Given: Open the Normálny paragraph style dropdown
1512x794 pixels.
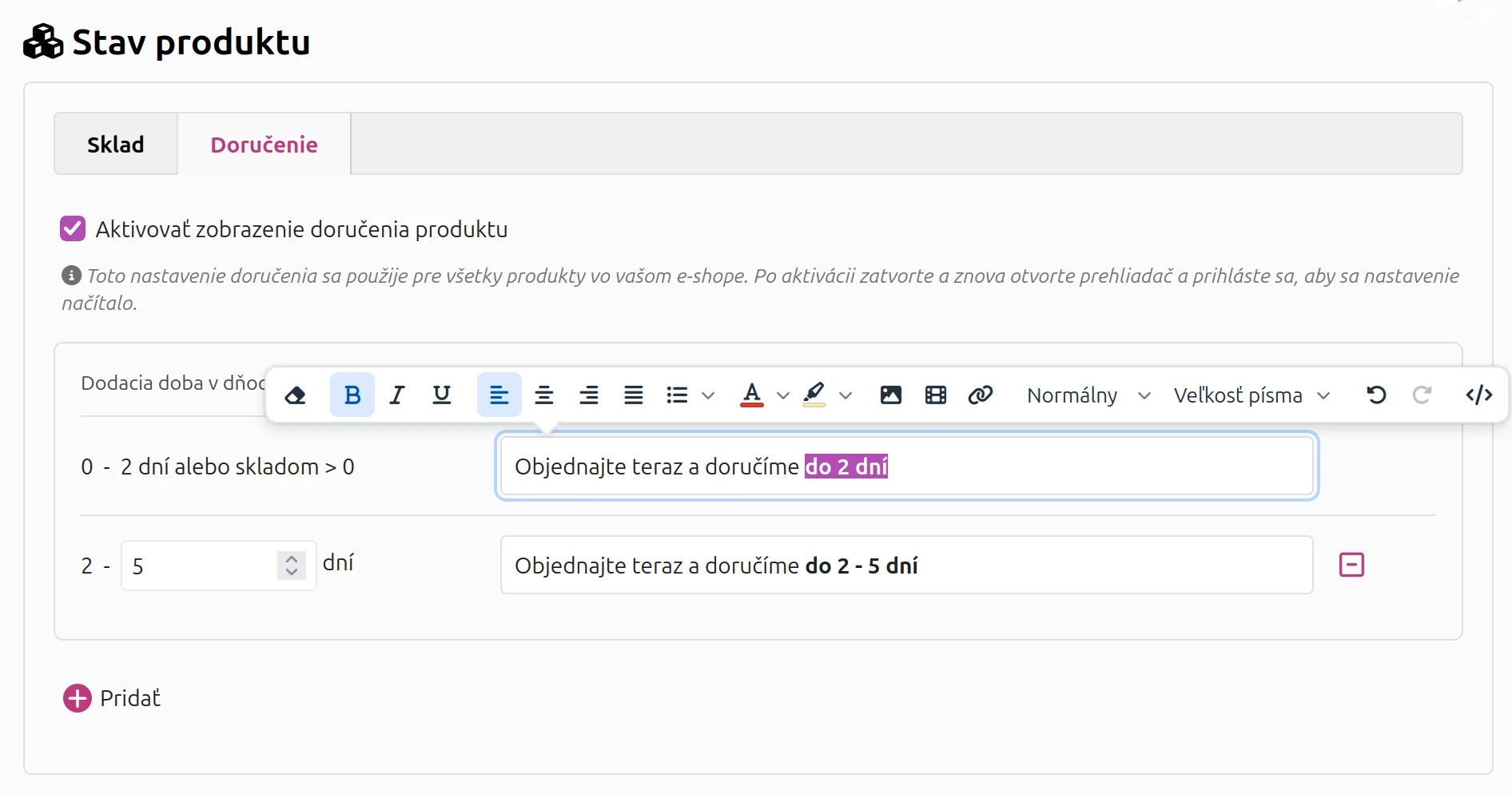Looking at the screenshot, I should pyautogui.click(x=1088, y=395).
